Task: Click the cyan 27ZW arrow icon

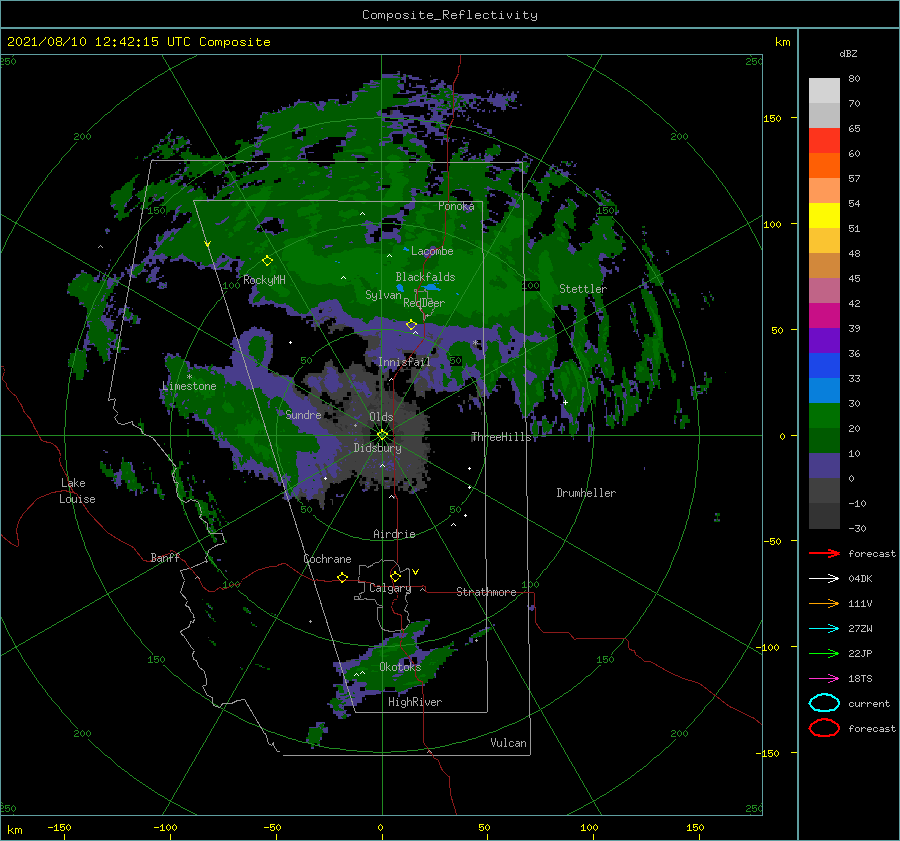Action: point(824,629)
